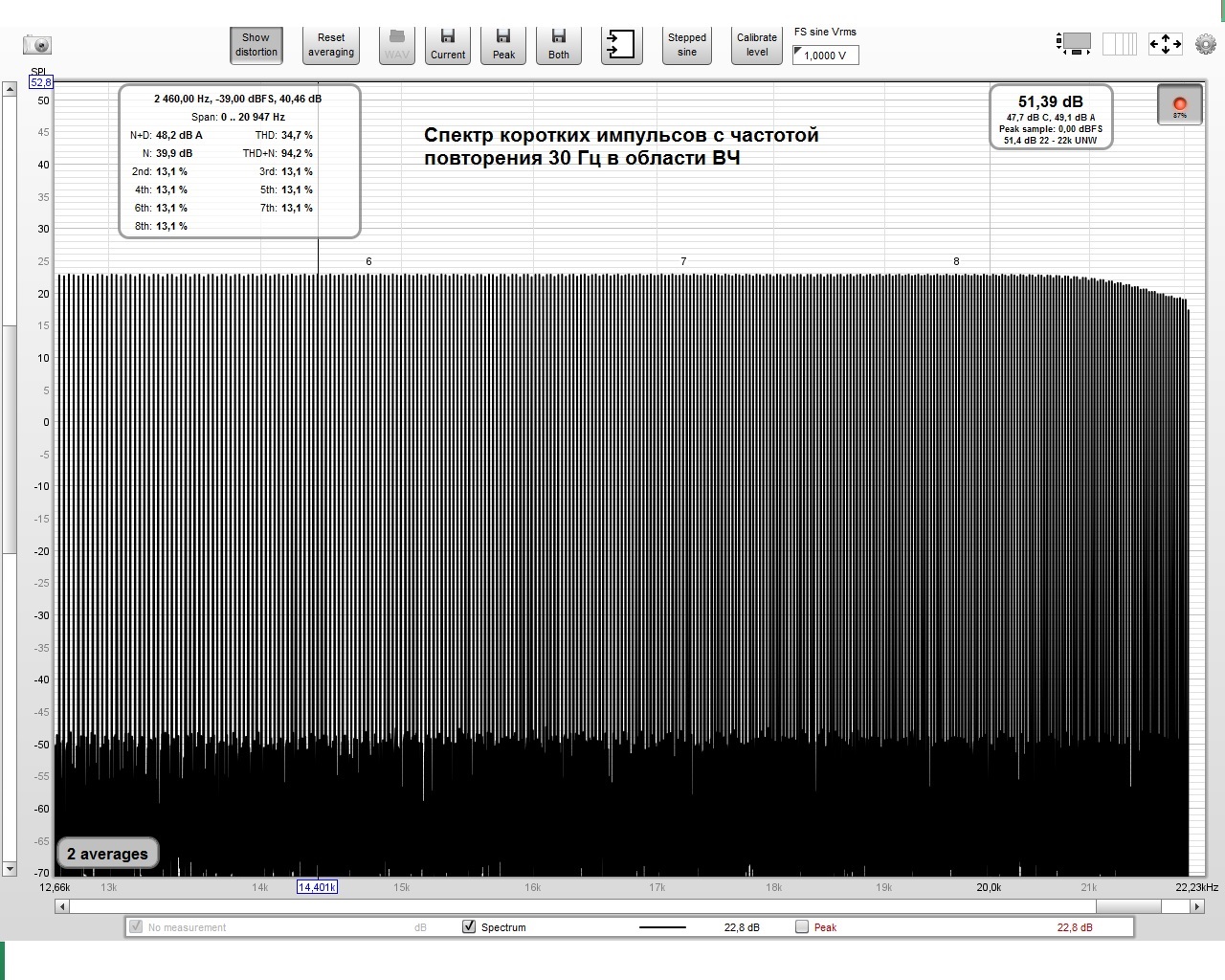This screenshot has width=1225, height=980.
Task: Toggle the Spectrum trace checkbox
Action: pos(469,926)
